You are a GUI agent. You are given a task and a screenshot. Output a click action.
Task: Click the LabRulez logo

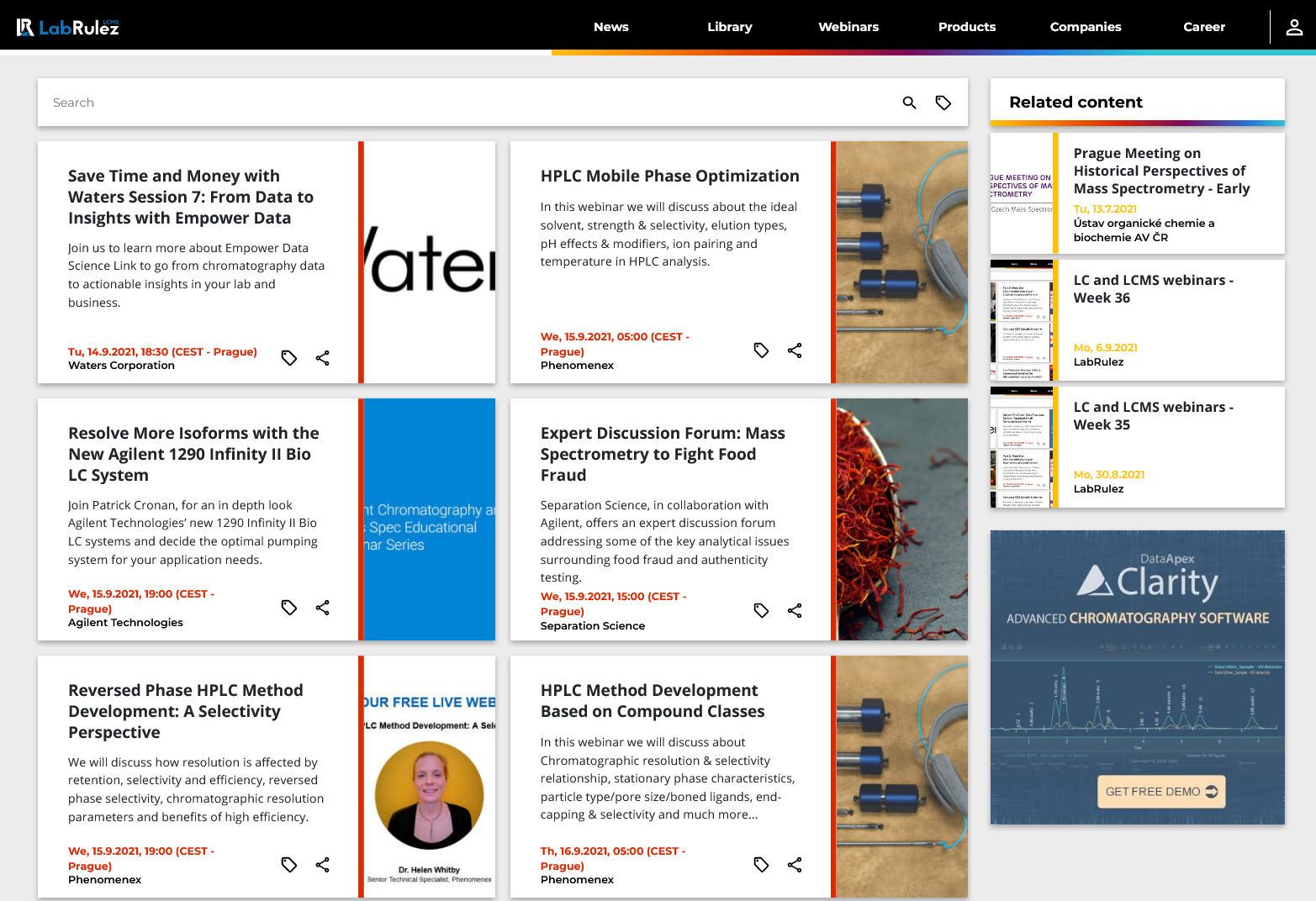pos(68,27)
